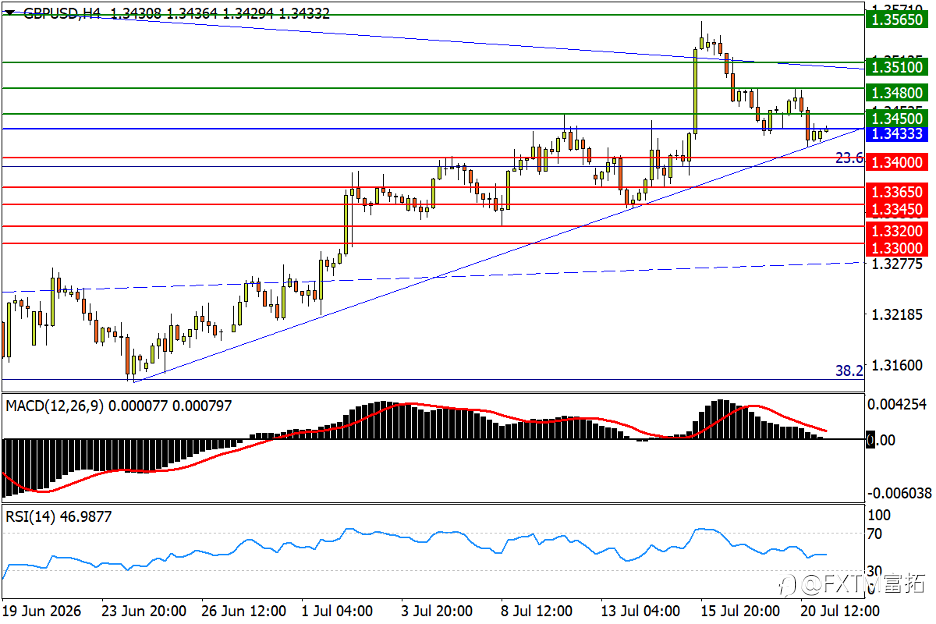The image size is (936, 624).
Task: Click the 15 Jul 20:00 time label
Action: click(x=740, y=611)
